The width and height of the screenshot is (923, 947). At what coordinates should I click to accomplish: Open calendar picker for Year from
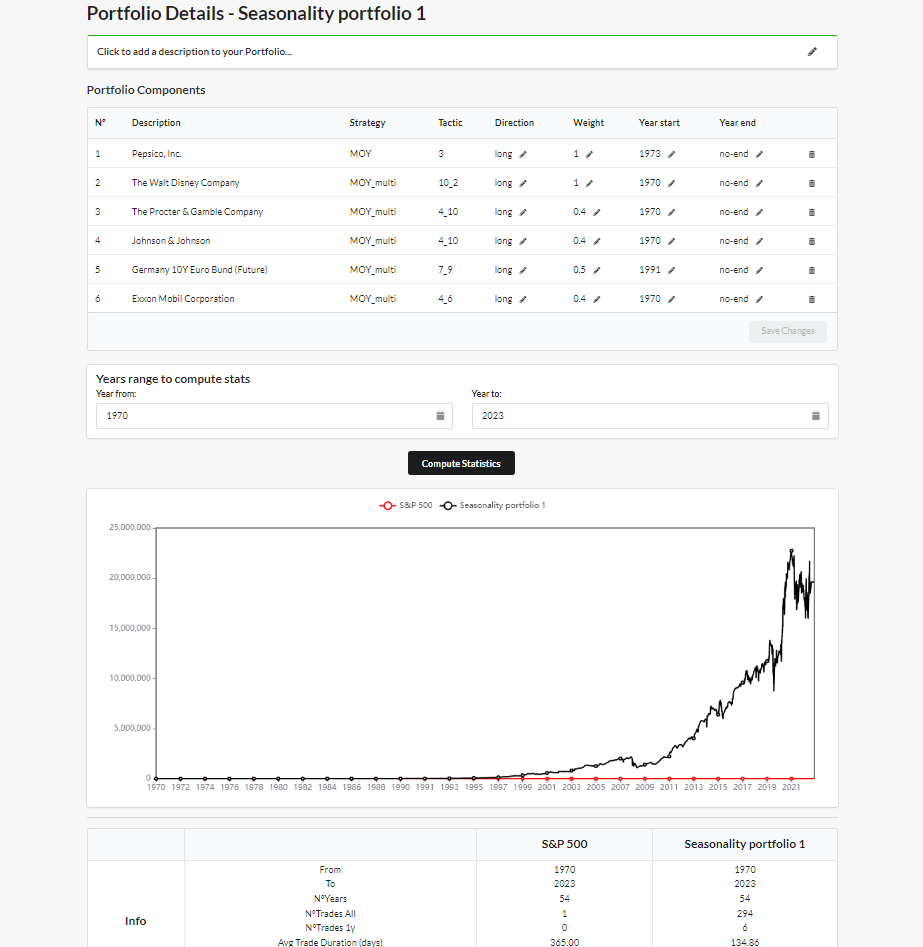click(440, 416)
